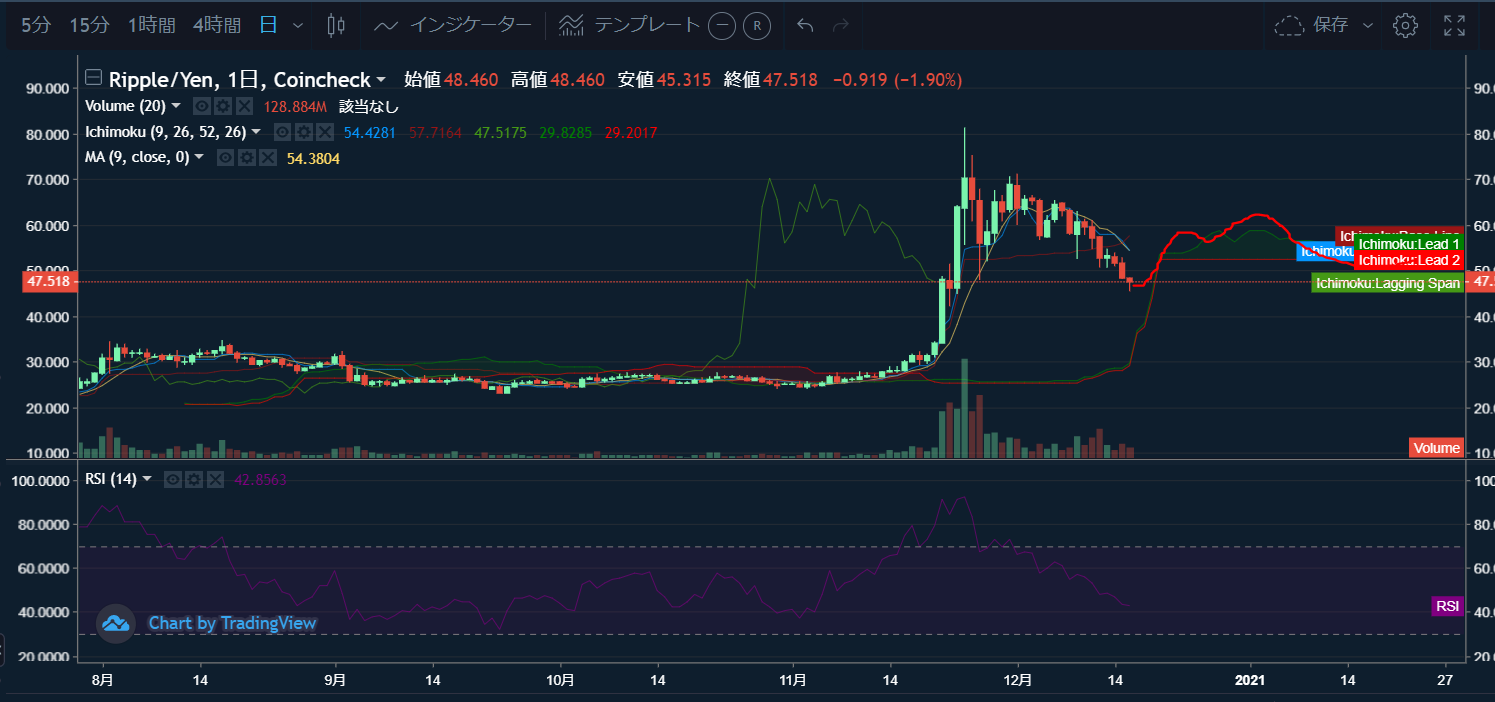The width and height of the screenshot is (1495, 702).
Task: Click the 保存 save cloud button
Action: point(1311,25)
